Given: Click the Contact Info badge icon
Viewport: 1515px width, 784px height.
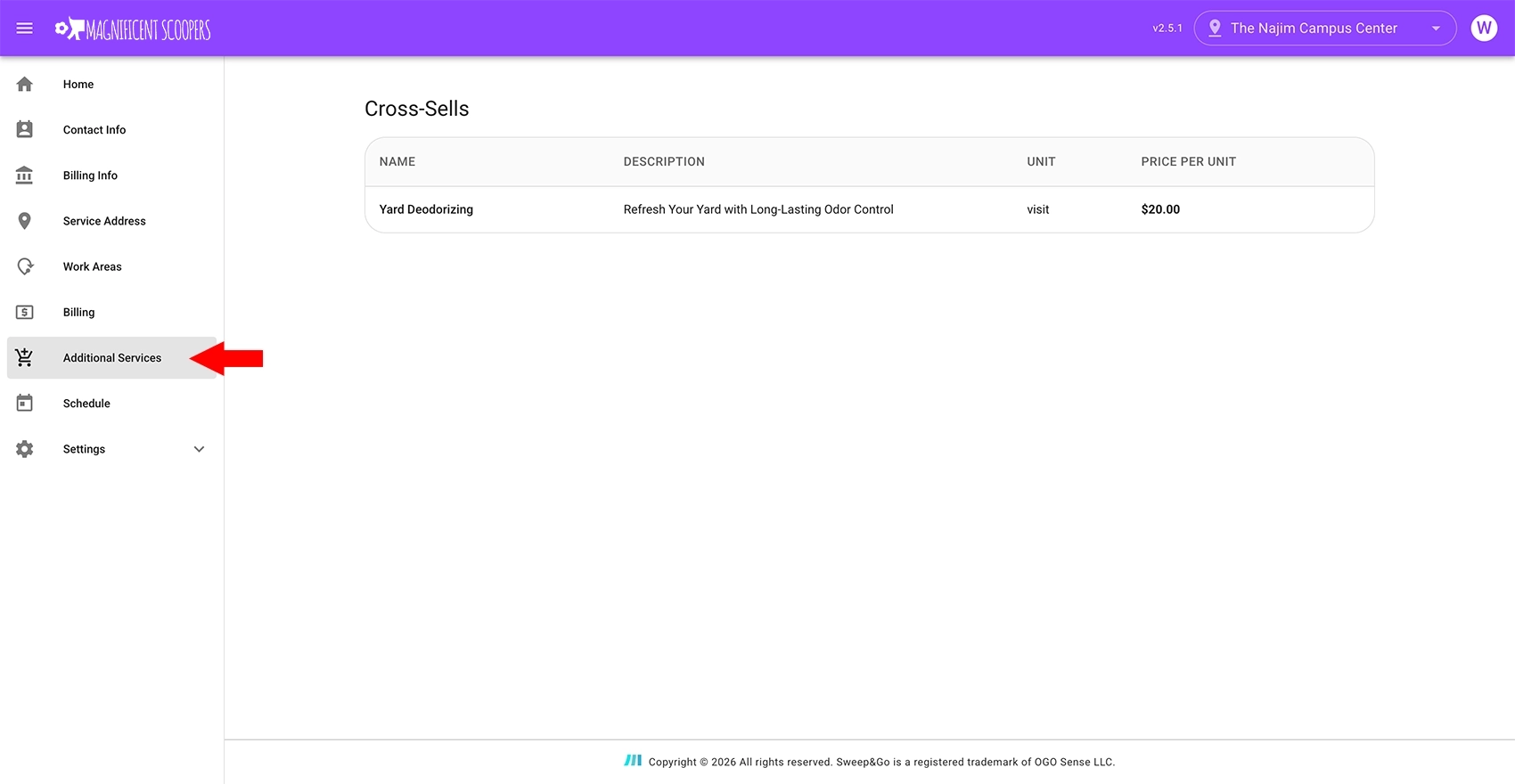Looking at the screenshot, I should click(25, 130).
